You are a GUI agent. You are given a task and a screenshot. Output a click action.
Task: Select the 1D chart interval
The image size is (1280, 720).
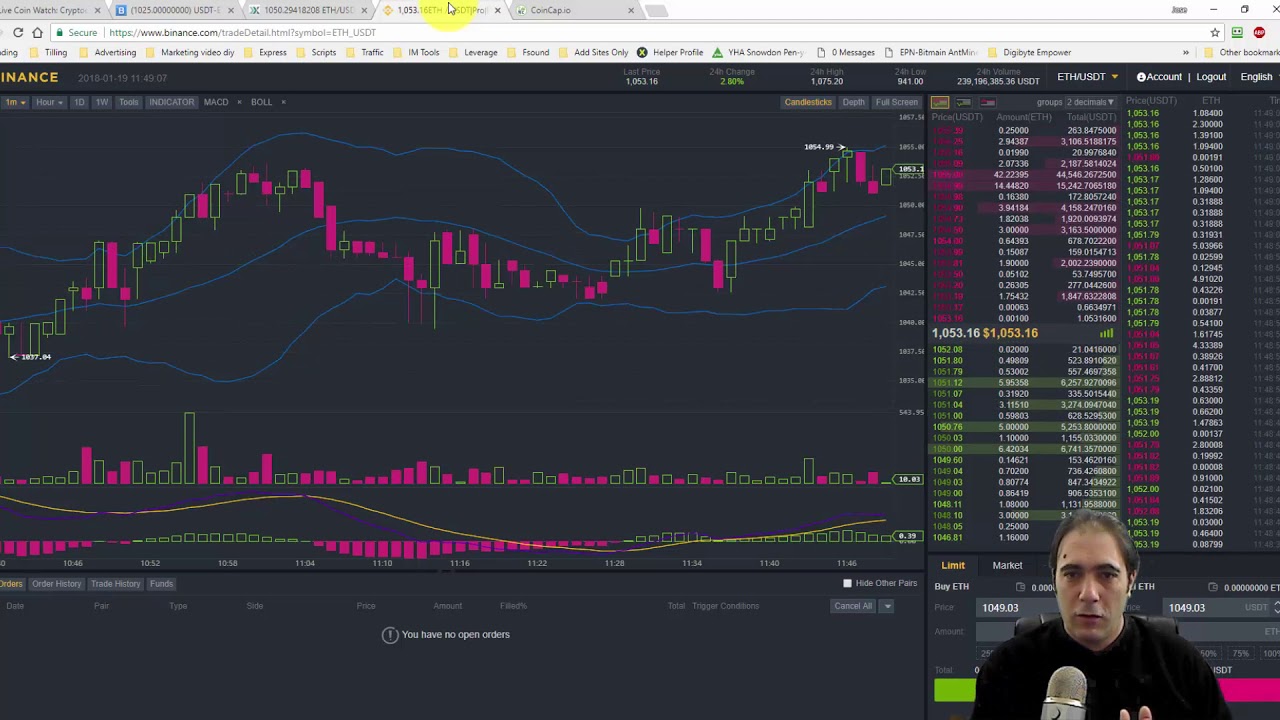[x=79, y=102]
